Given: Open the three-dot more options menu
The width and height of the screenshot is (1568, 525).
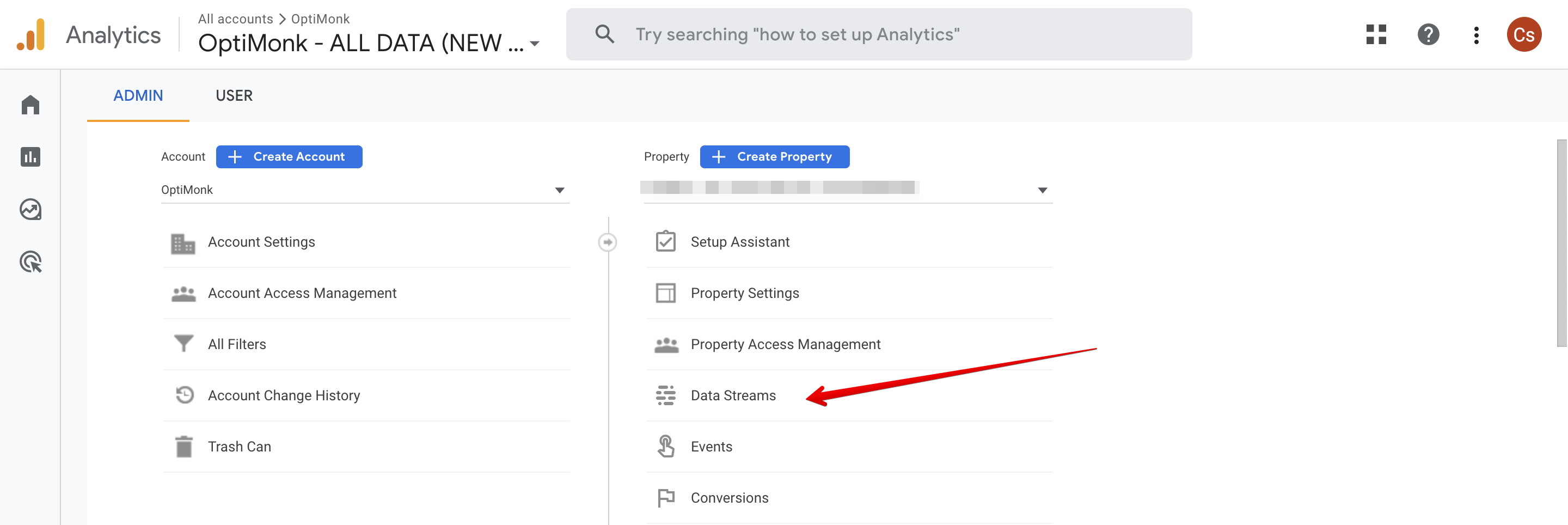Looking at the screenshot, I should pos(1476,35).
